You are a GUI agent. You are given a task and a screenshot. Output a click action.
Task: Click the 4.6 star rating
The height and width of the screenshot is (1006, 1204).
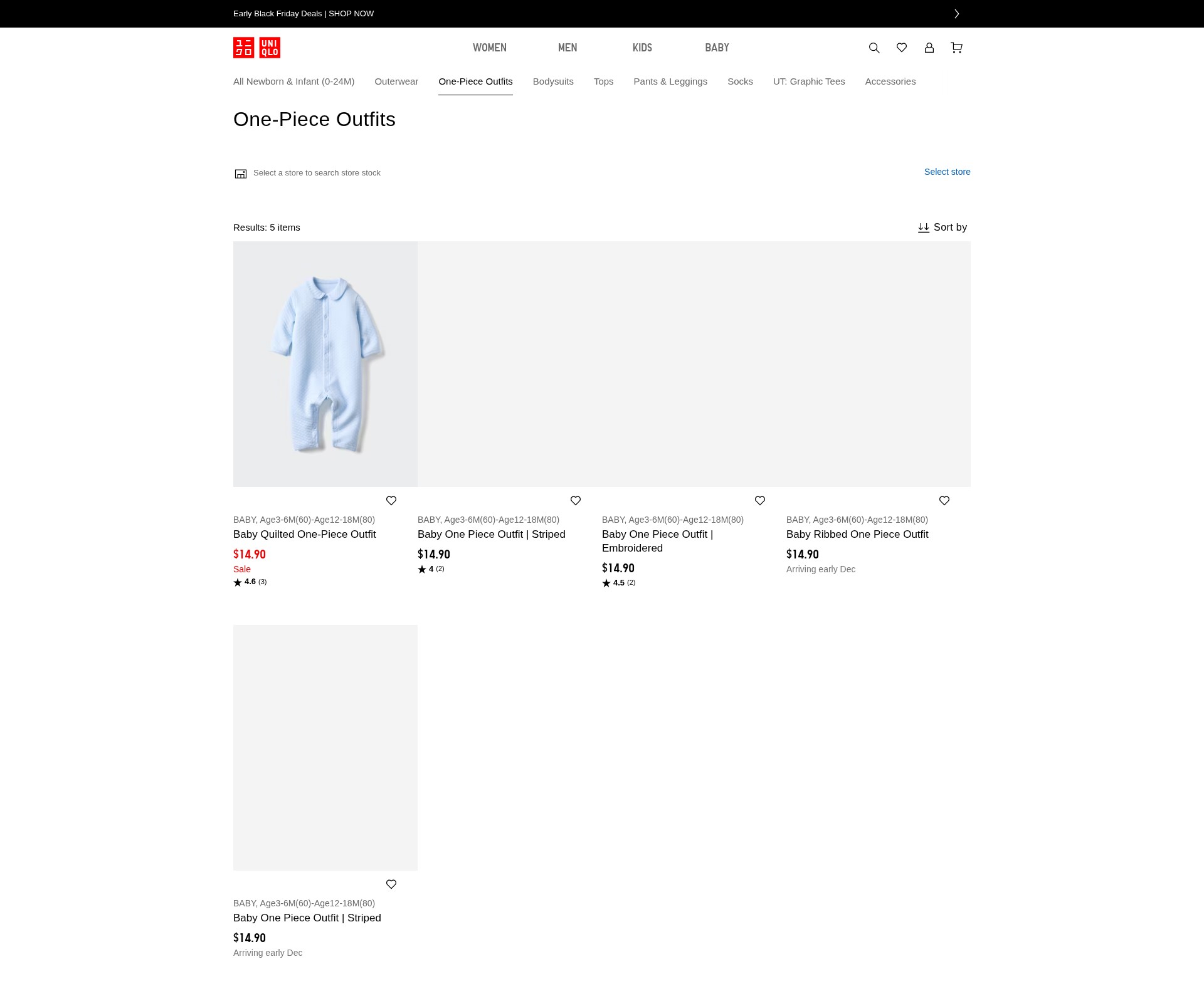tap(250, 582)
